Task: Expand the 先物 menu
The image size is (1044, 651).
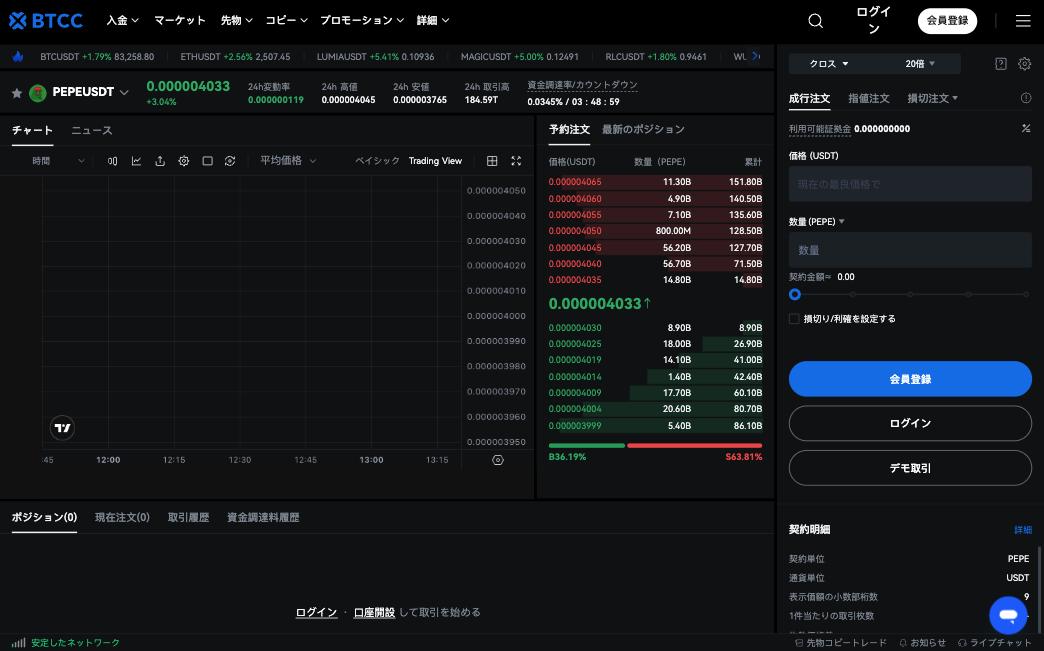Action: tap(237, 21)
